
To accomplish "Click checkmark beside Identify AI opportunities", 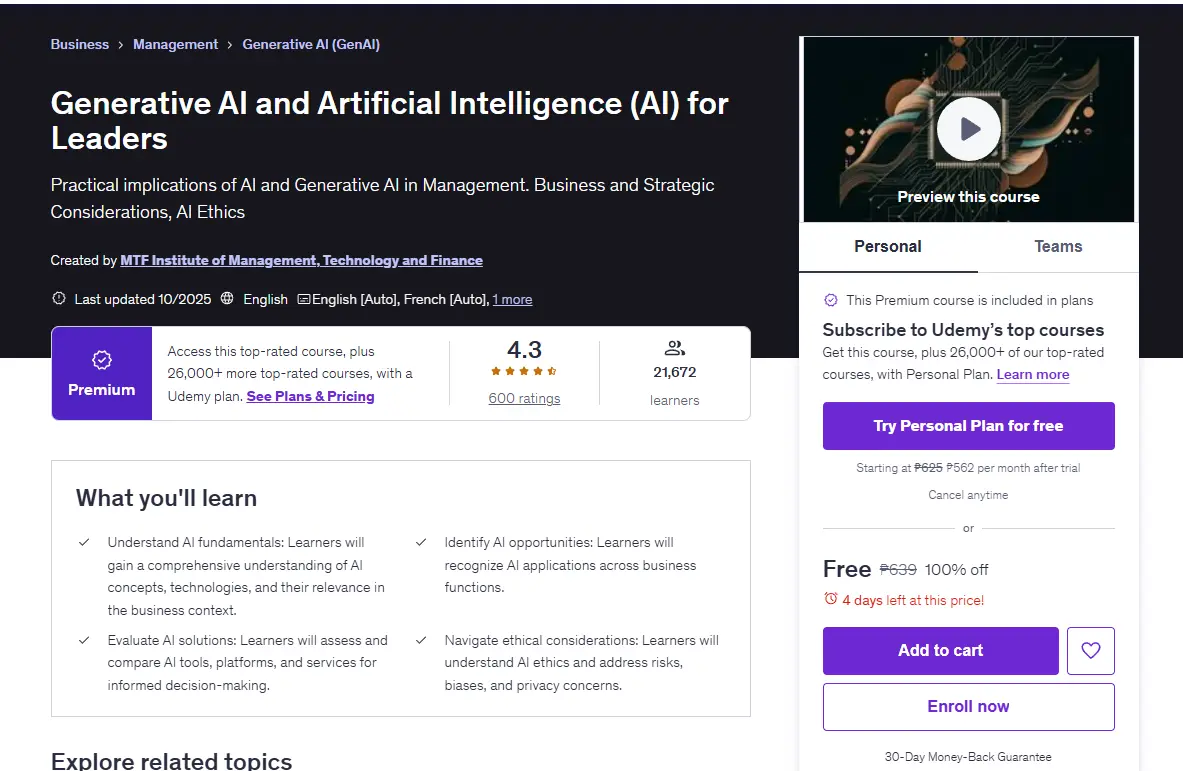I will [x=421, y=542].
